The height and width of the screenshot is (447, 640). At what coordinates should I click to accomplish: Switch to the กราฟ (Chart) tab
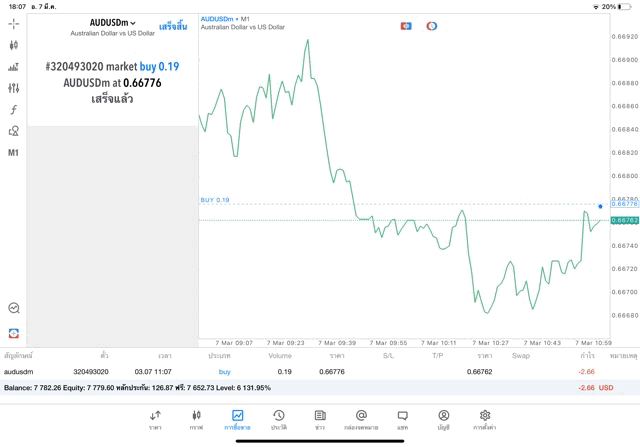196,420
